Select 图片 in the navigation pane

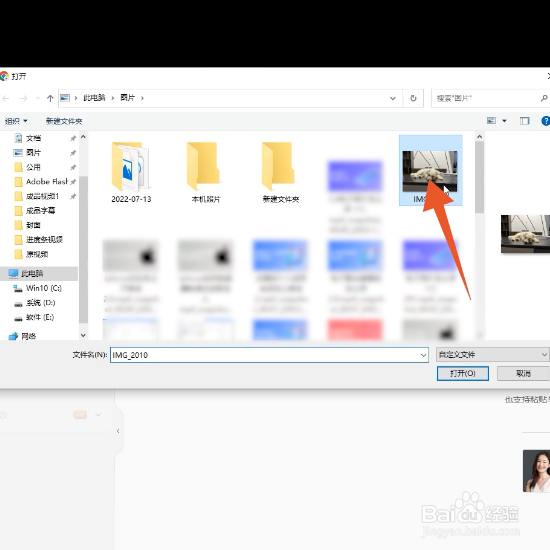(33, 153)
